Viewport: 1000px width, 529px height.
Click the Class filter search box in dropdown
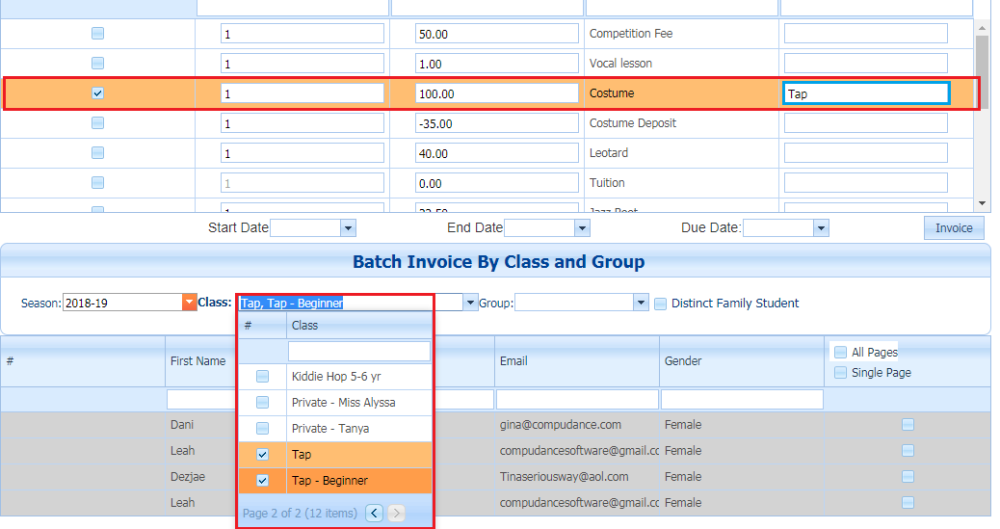coord(359,351)
